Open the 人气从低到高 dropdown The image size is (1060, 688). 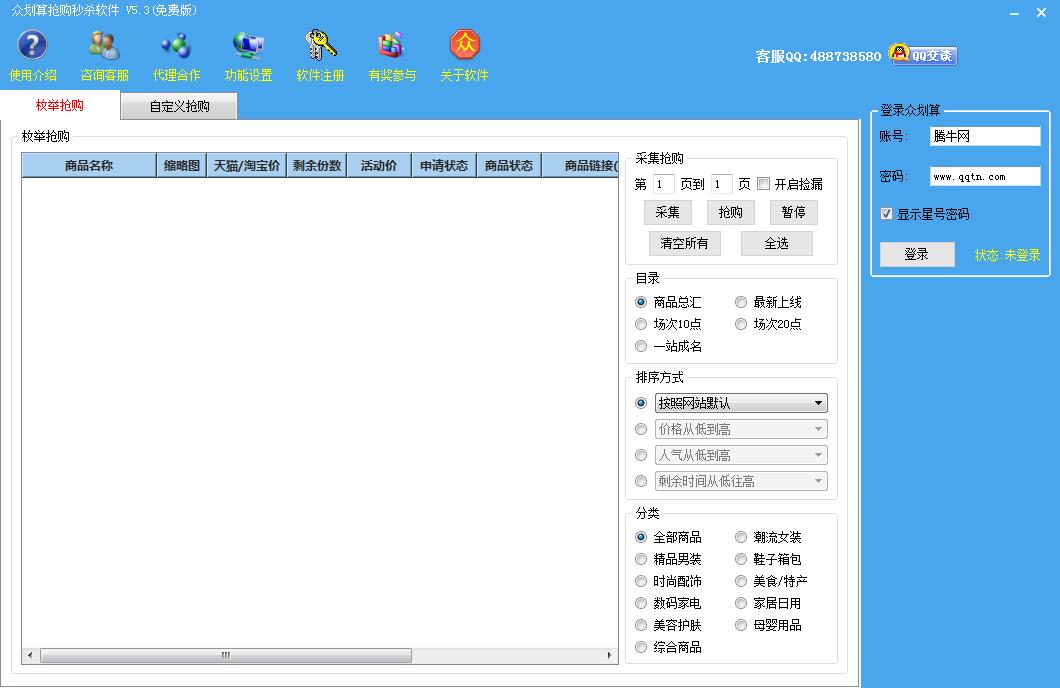(741, 455)
